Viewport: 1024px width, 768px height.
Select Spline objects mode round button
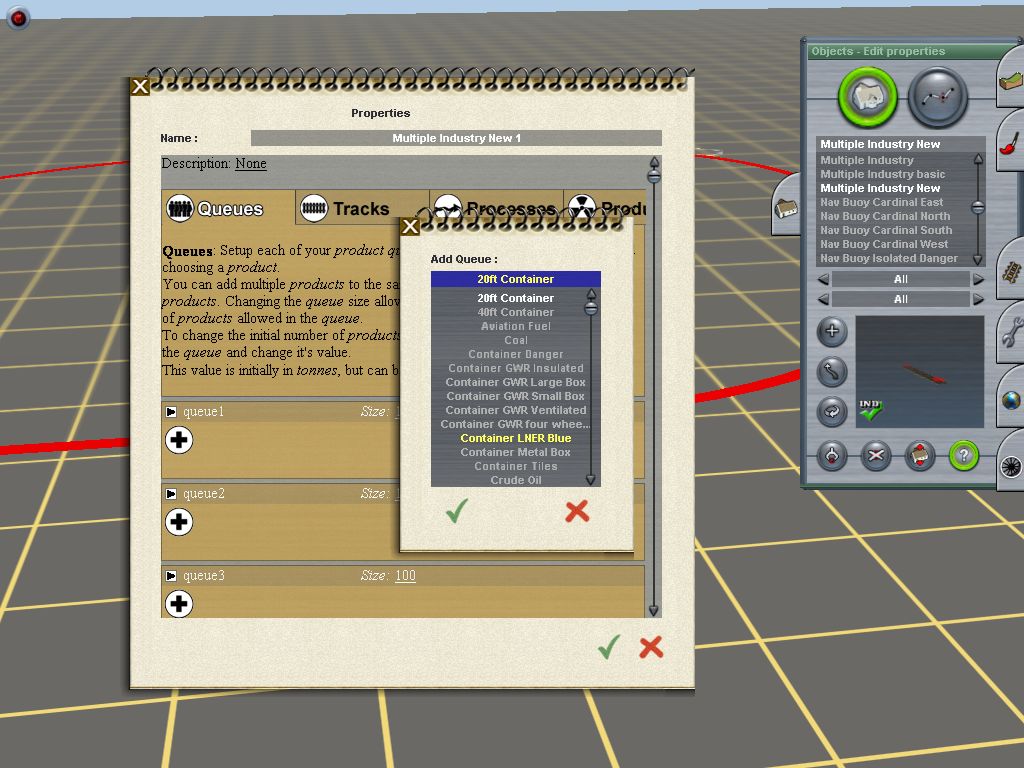(938, 97)
